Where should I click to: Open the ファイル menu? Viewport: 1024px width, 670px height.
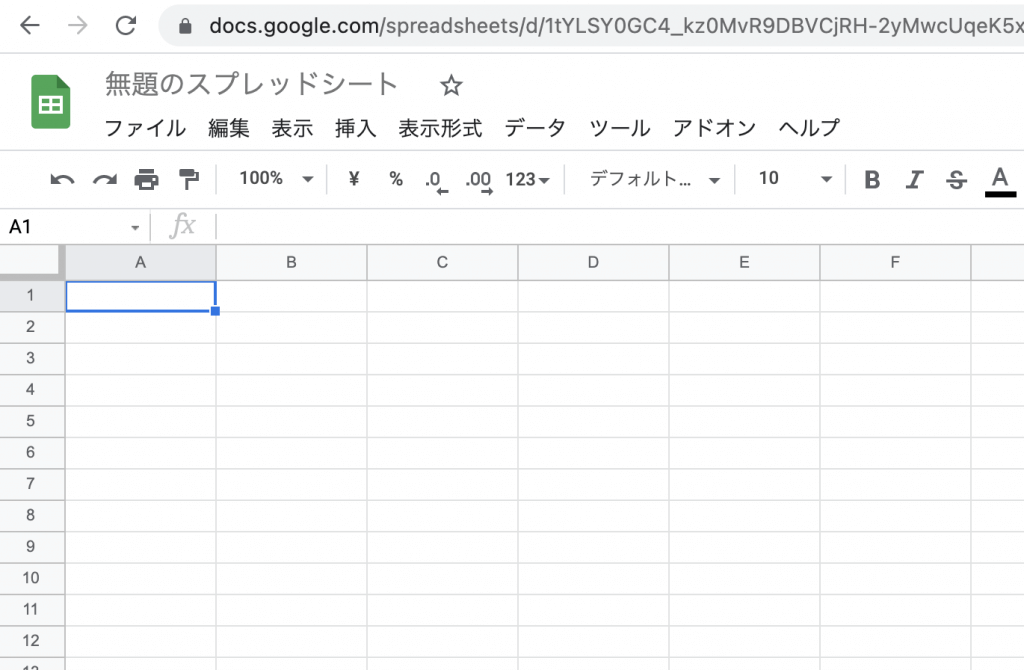[x=145, y=128]
